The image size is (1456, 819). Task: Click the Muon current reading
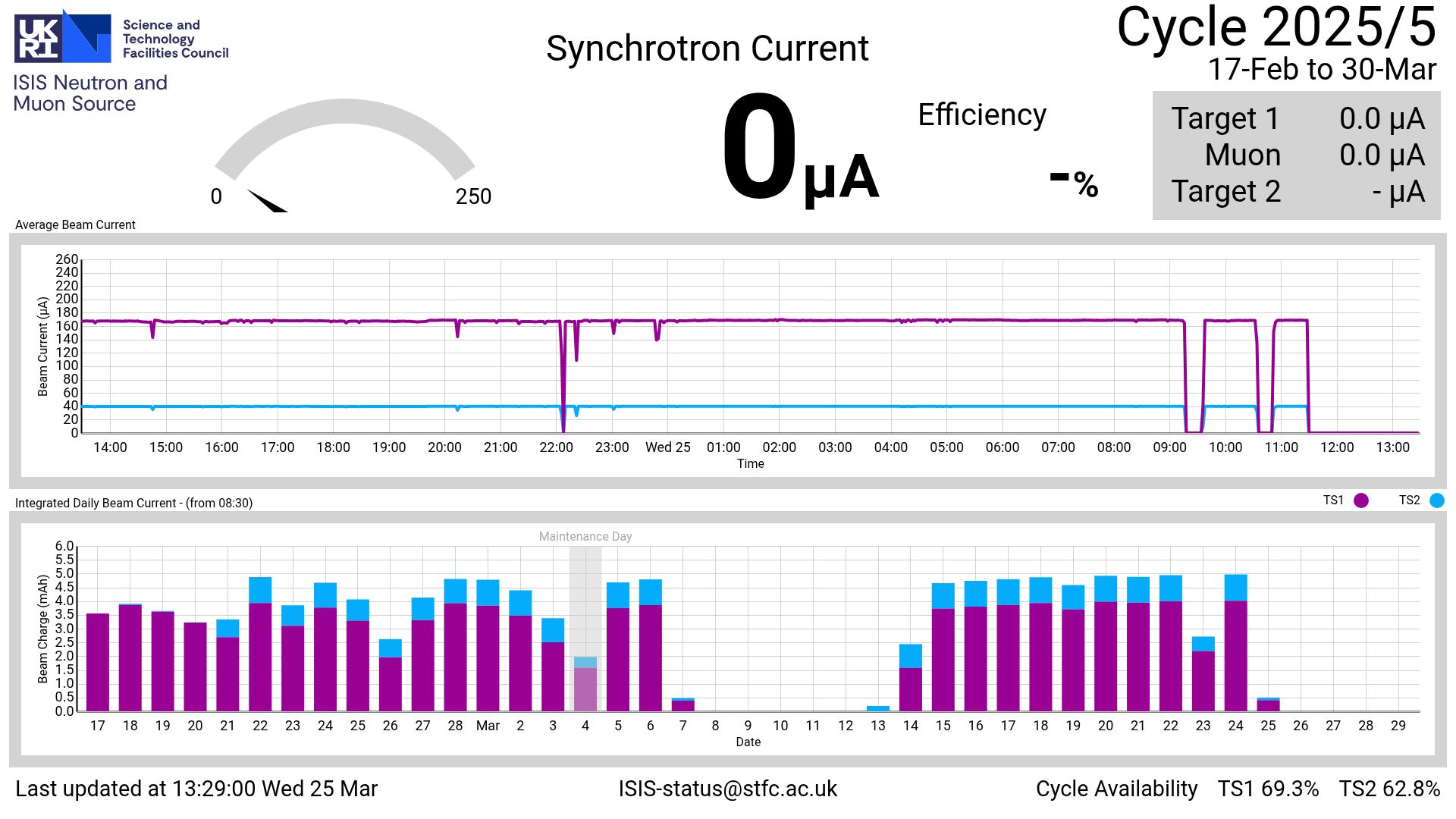pos(1382,155)
